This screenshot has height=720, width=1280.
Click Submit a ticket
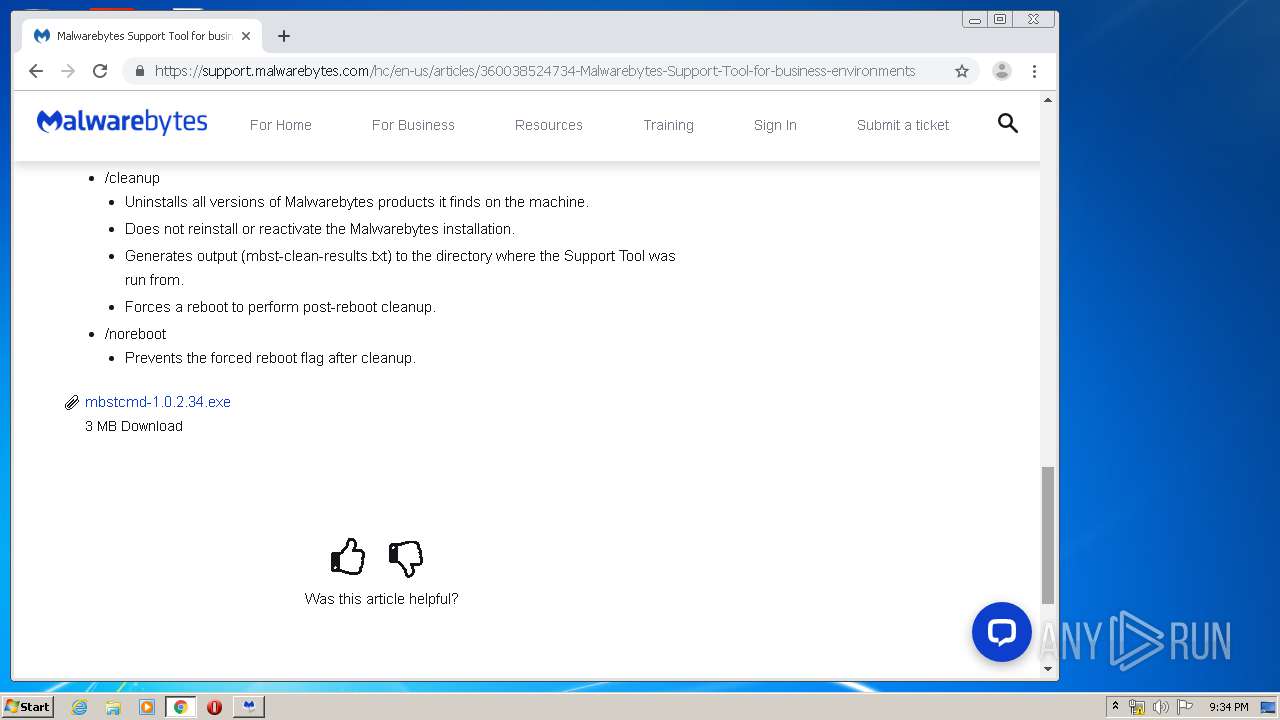pyautogui.click(x=903, y=125)
